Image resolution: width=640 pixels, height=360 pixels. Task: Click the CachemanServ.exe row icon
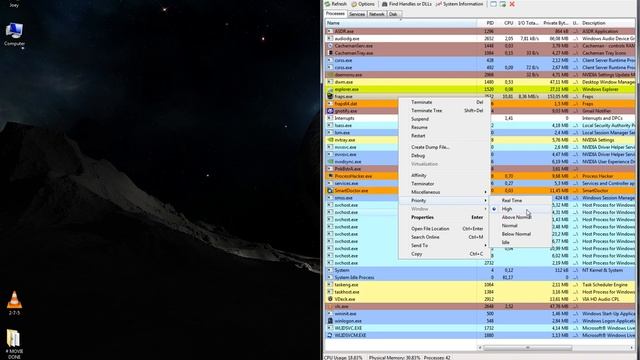click(x=330, y=46)
